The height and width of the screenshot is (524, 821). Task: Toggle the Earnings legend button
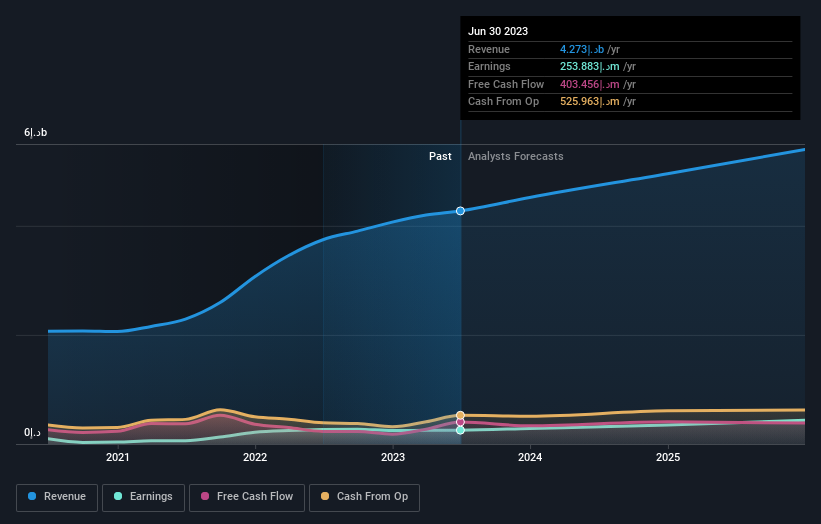click(143, 497)
